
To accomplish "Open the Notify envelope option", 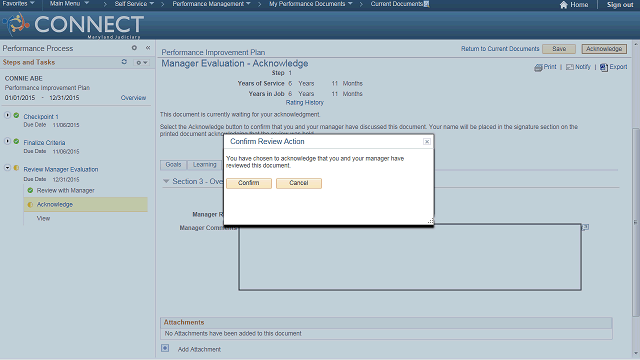I will 578,67.
